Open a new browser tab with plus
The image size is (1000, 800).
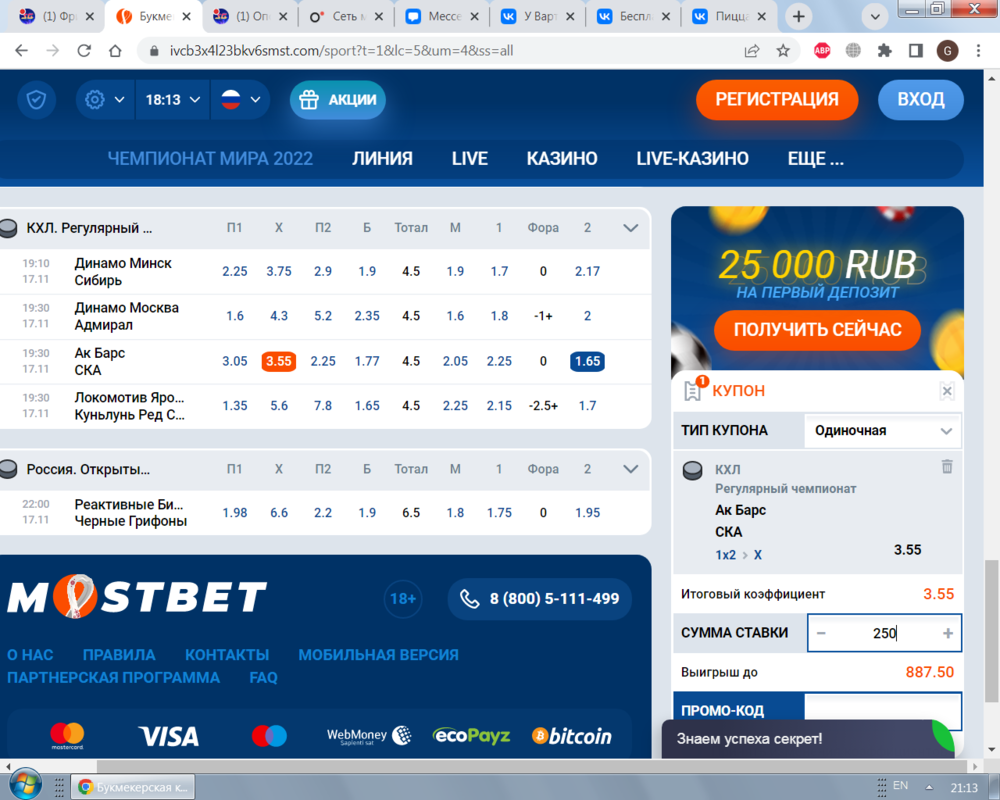[x=798, y=17]
